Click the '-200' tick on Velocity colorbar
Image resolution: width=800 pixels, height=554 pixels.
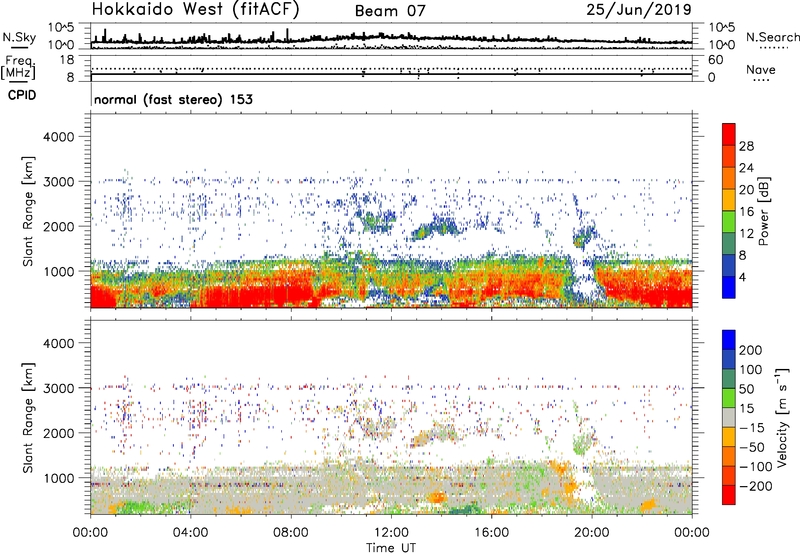tap(754, 486)
